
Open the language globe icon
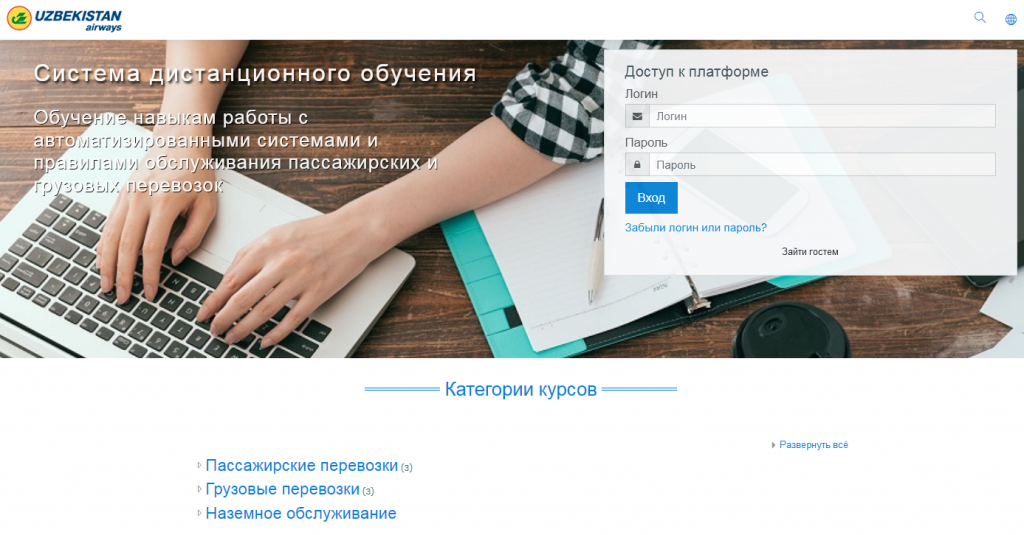(x=1011, y=19)
